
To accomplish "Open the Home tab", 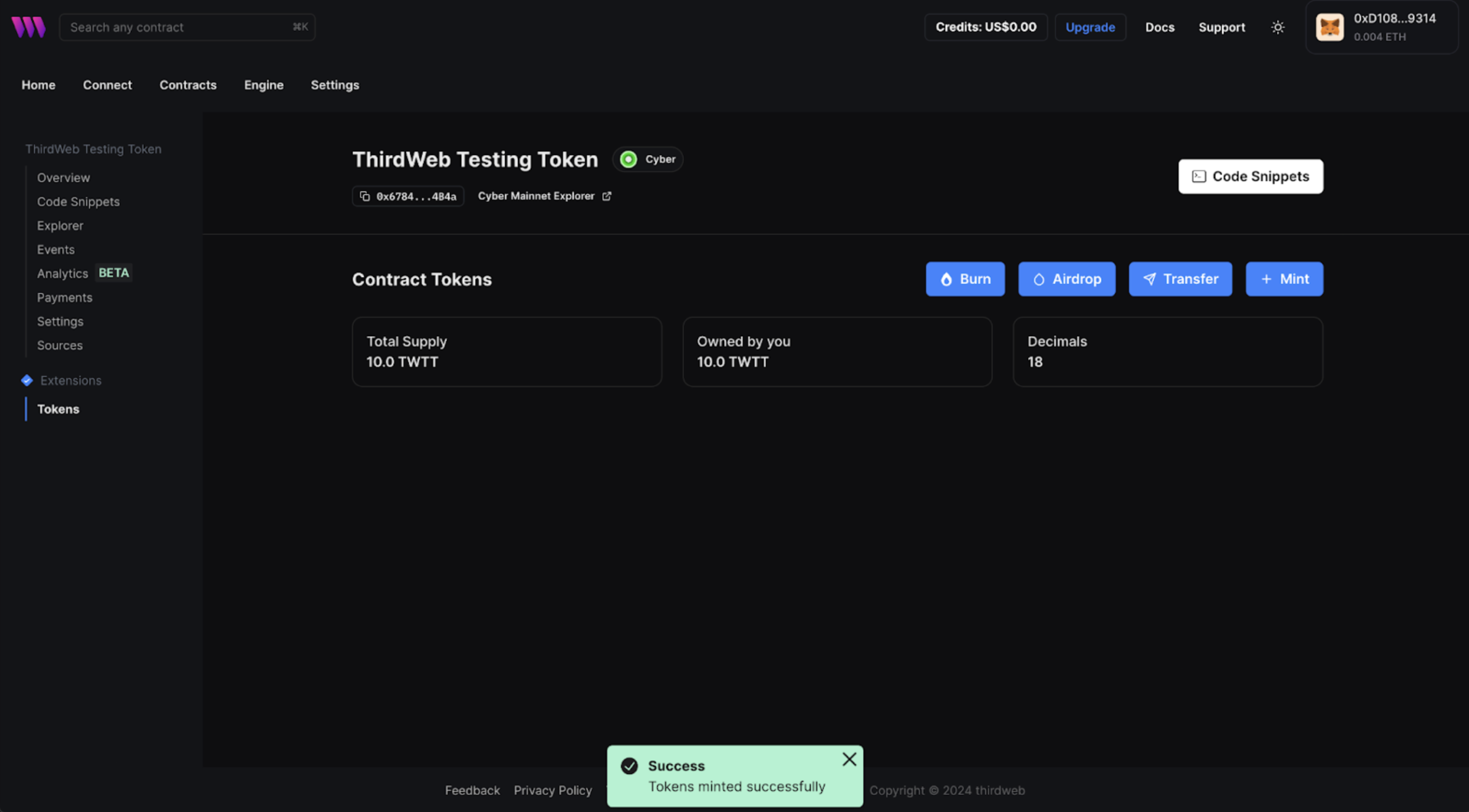I will (x=38, y=85).
